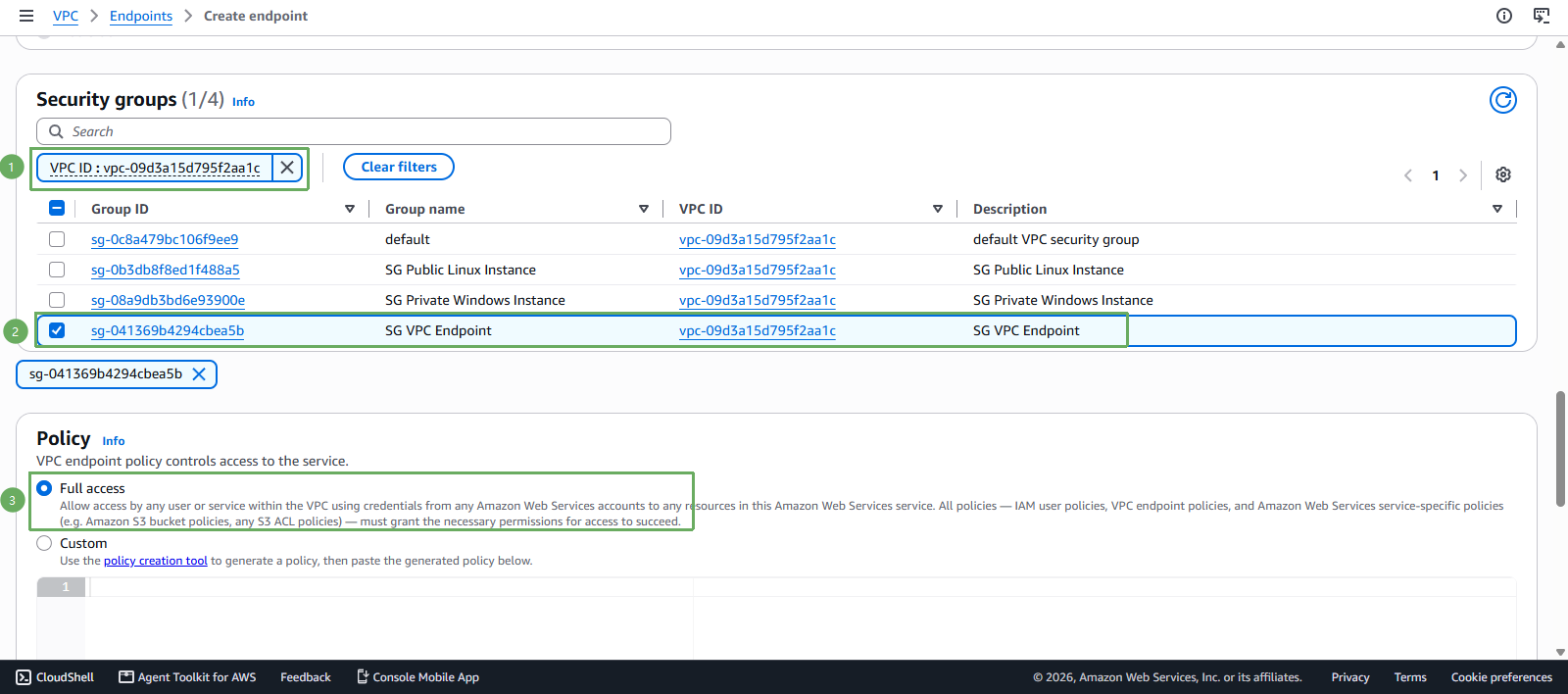1568x694 pixels.
Task: Click the page vertical scrollbar thumb
Action: click(1560, 448)
